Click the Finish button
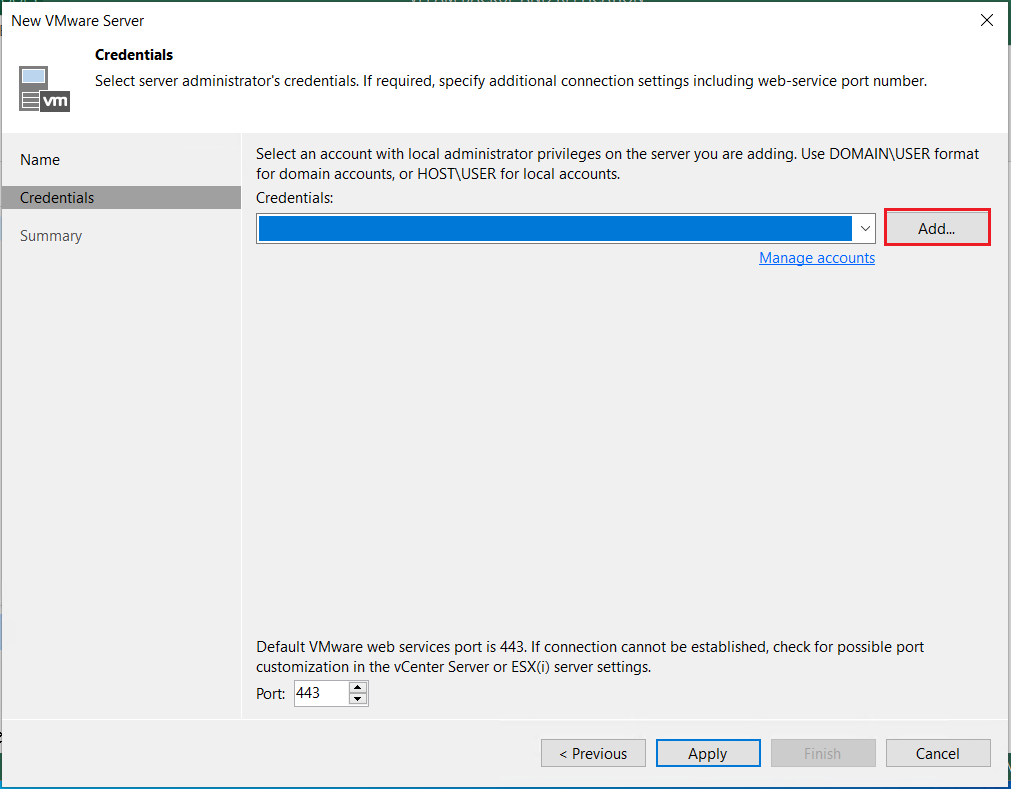This screenshot has width=1011, height=789. point(823,753)
